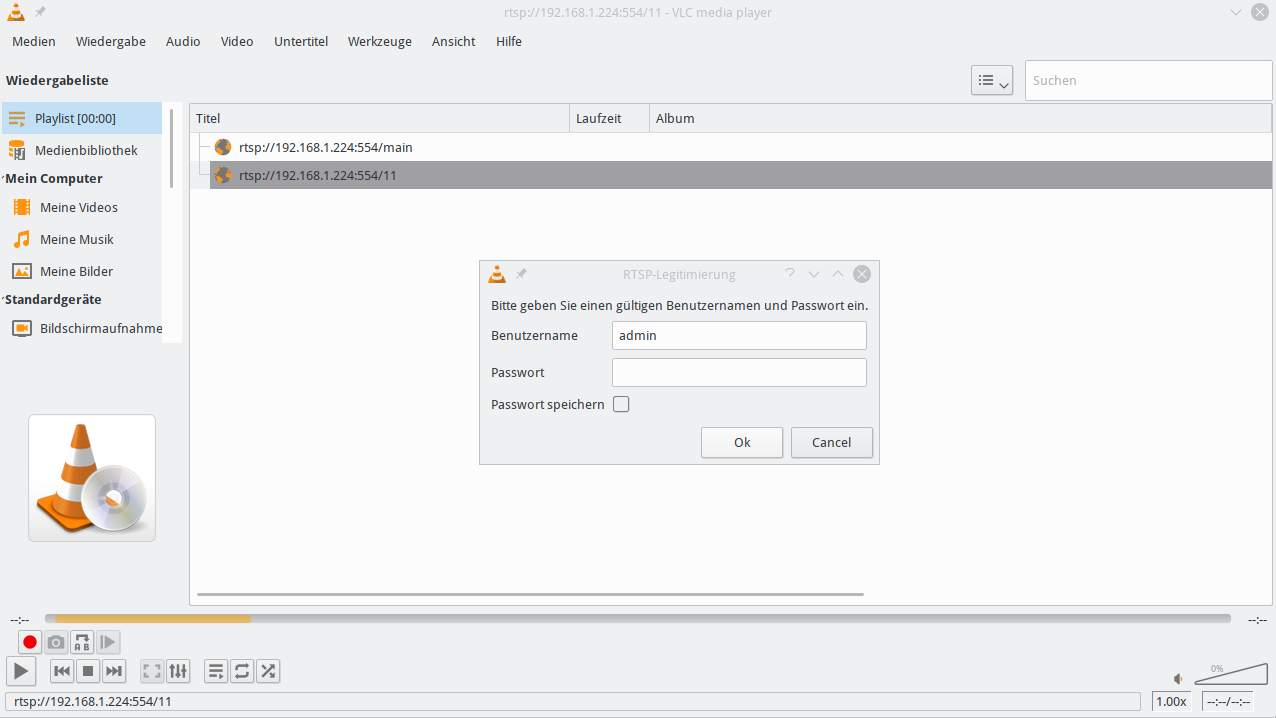Screen dimensions: 1276x718
Task: Open the playlist view mode dropdown
Action: coord(991,81)
